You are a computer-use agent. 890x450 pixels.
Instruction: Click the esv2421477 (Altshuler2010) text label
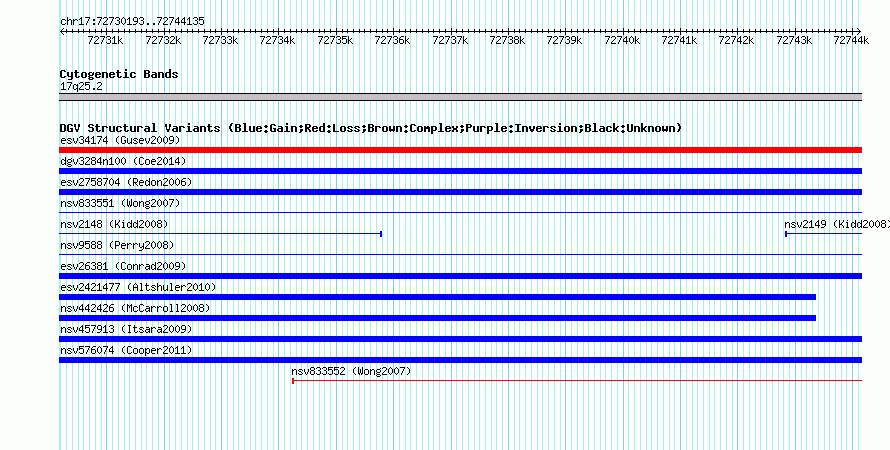point(138,287)
